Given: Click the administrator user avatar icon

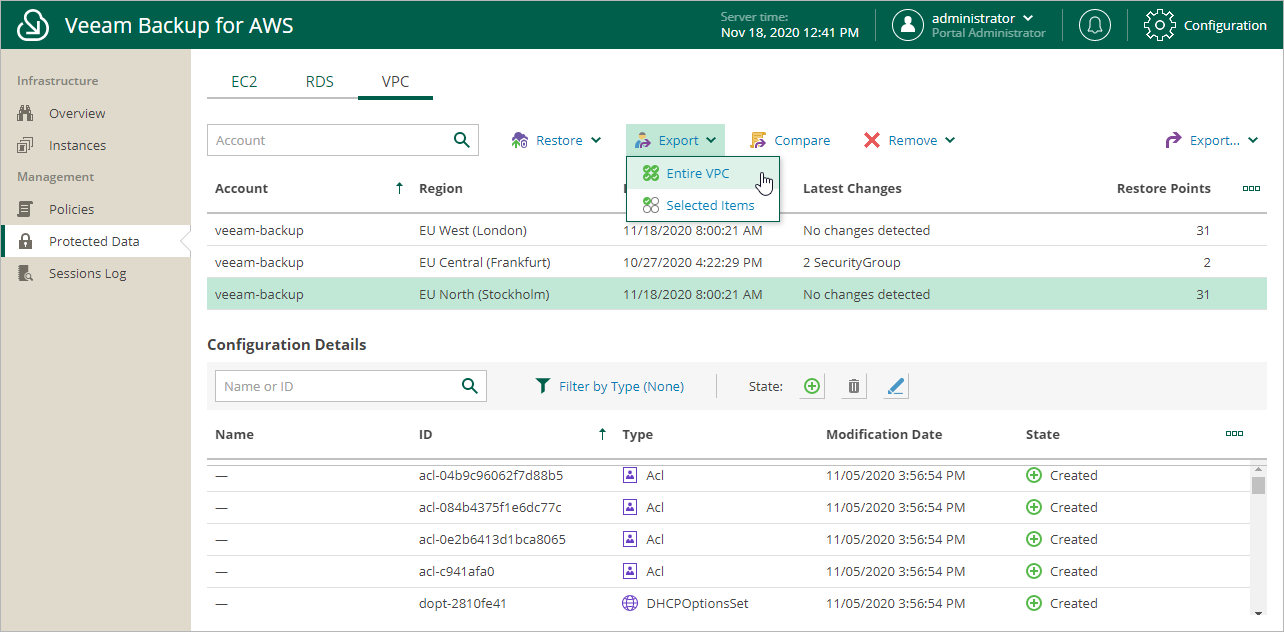Looking at the screenshot, I should point(907,25).
